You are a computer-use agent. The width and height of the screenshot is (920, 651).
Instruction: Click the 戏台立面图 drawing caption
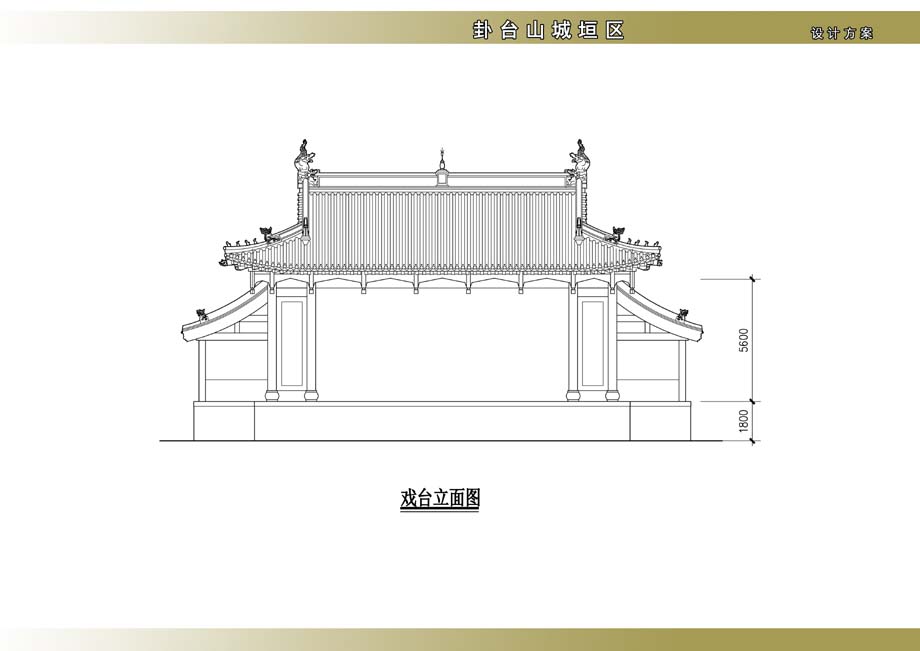pos(440,499)
